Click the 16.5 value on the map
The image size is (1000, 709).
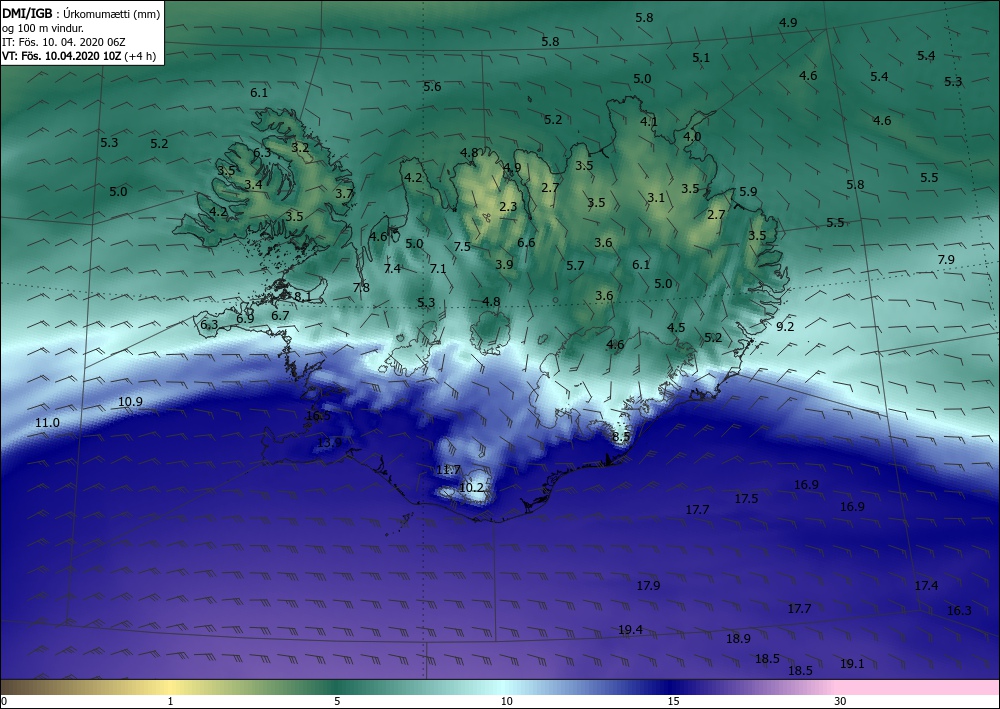318,416
